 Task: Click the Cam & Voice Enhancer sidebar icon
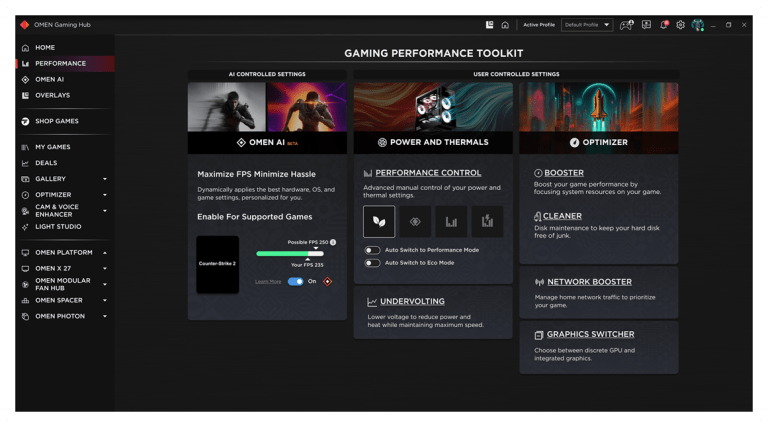pos(25,211)
